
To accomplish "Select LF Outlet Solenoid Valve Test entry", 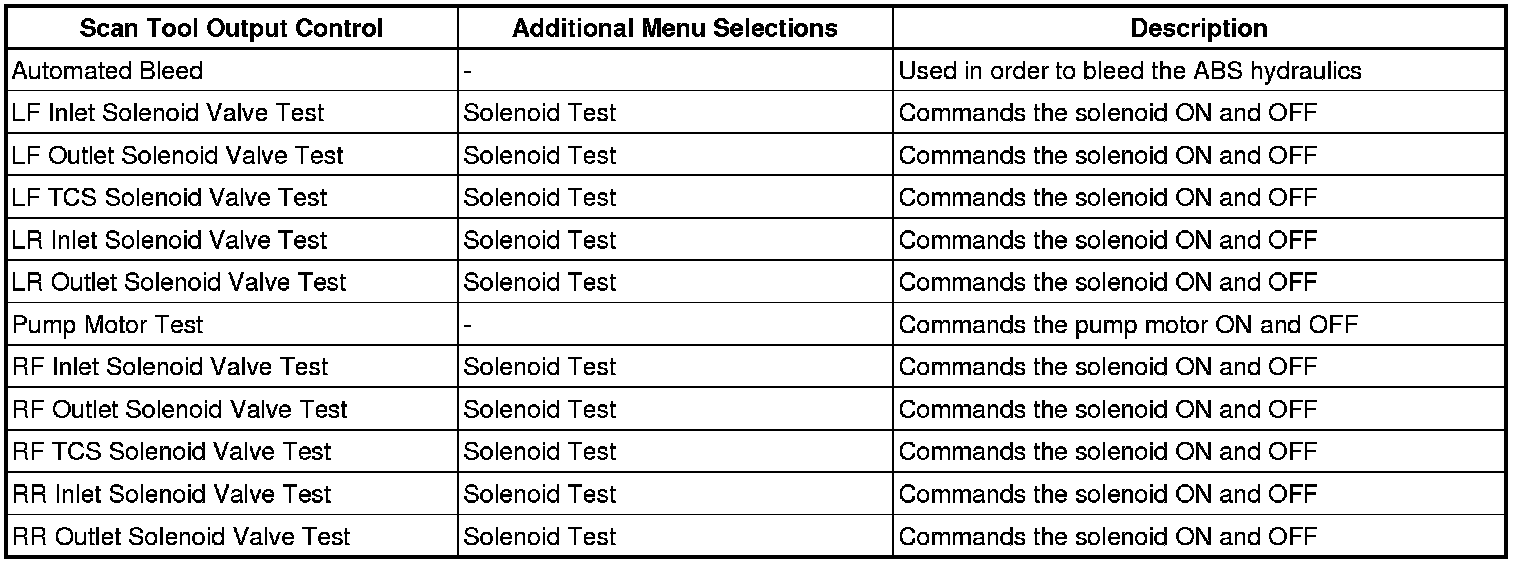I will point(178,156).
